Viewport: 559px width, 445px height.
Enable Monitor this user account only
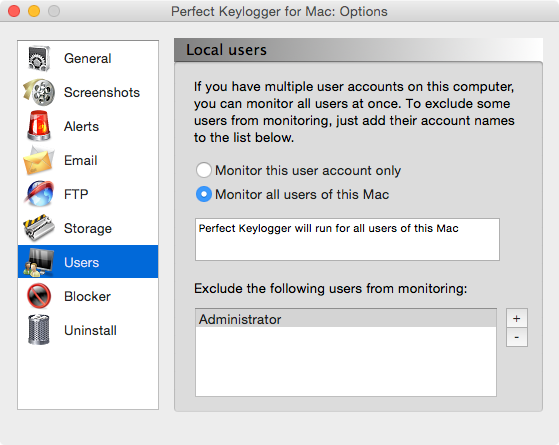[x=204, y=170]
